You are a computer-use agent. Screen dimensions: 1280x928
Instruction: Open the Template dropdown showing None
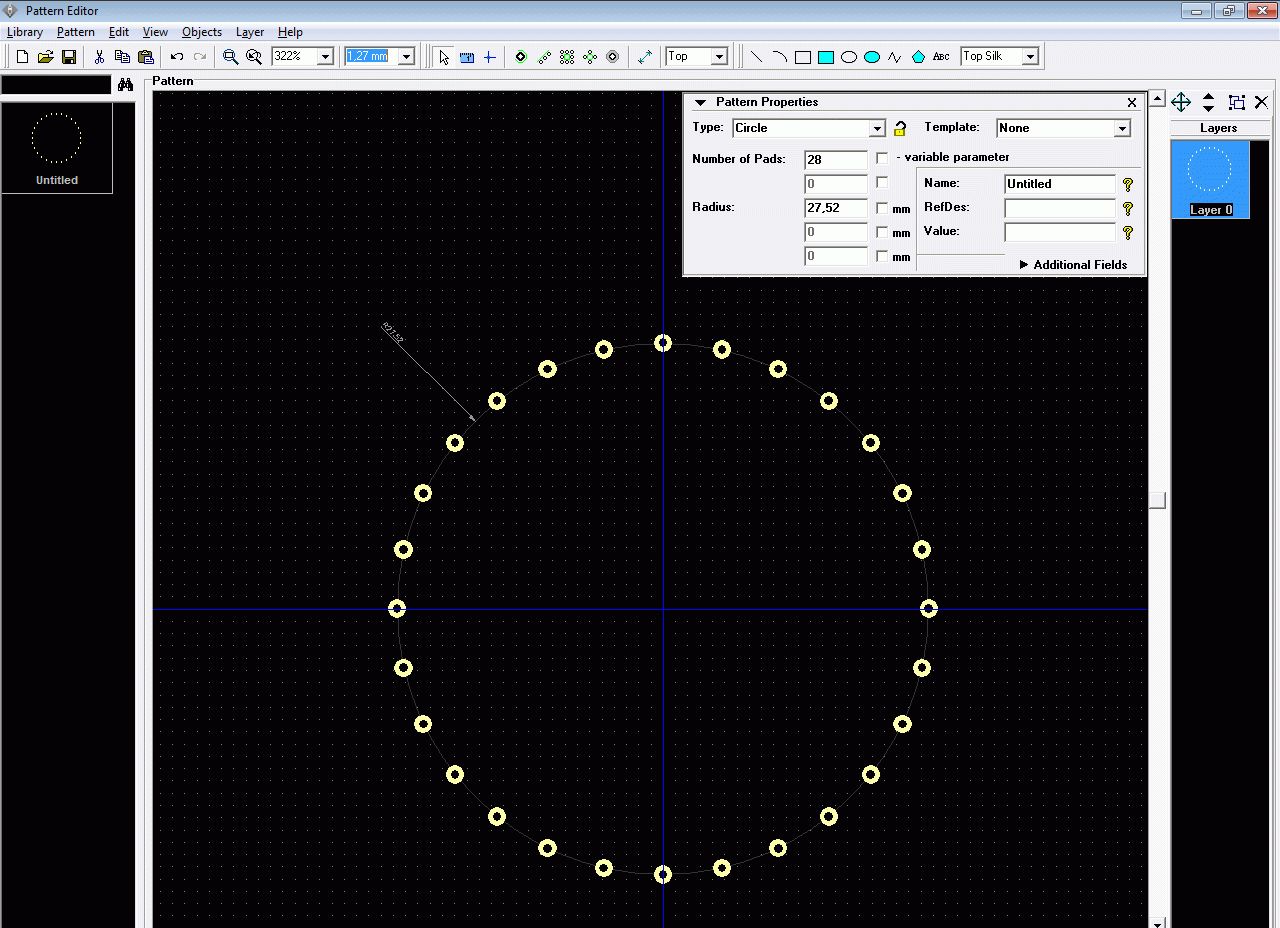(1121, 128)
